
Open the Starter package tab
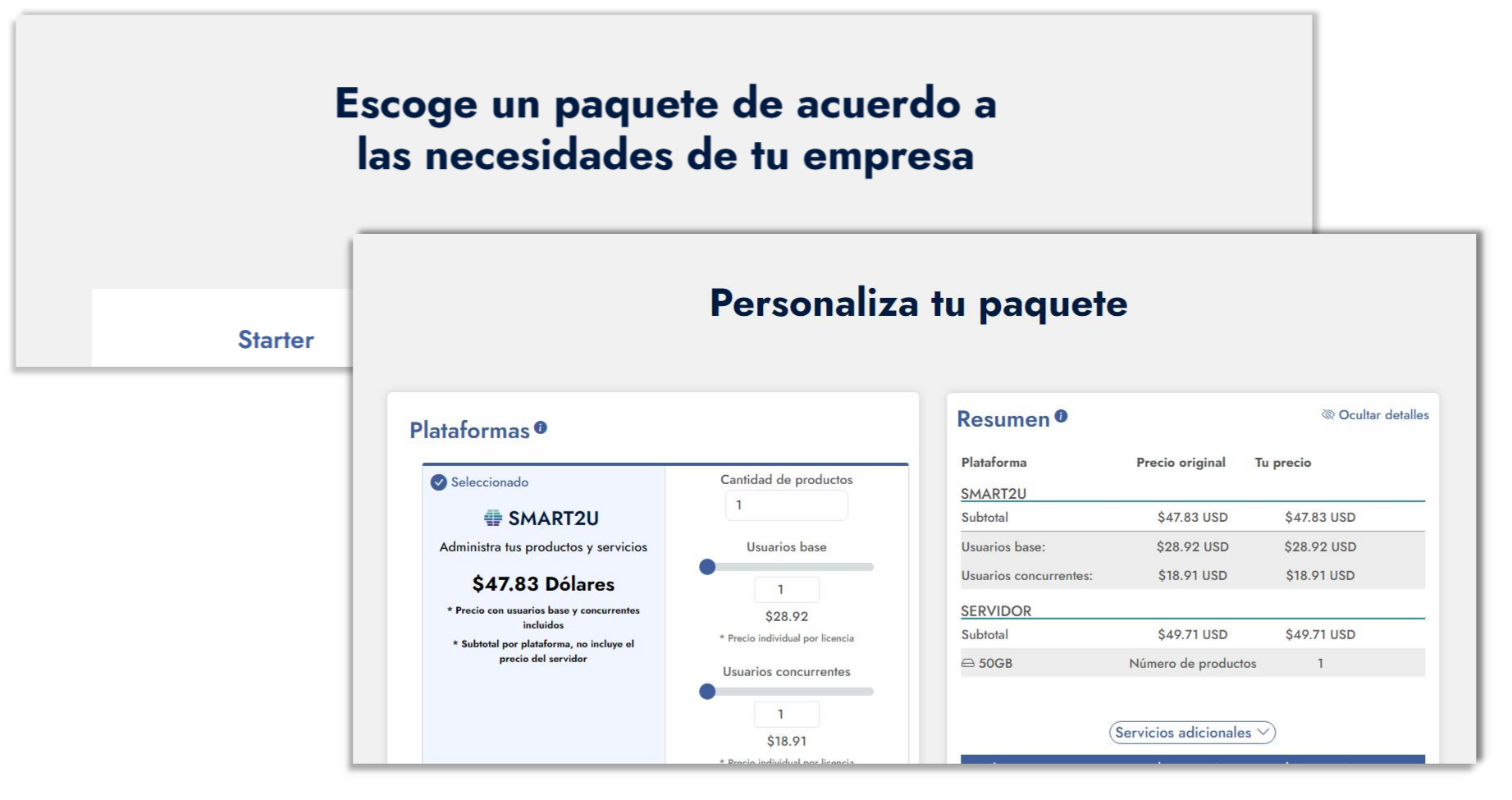tap(276, 340)
